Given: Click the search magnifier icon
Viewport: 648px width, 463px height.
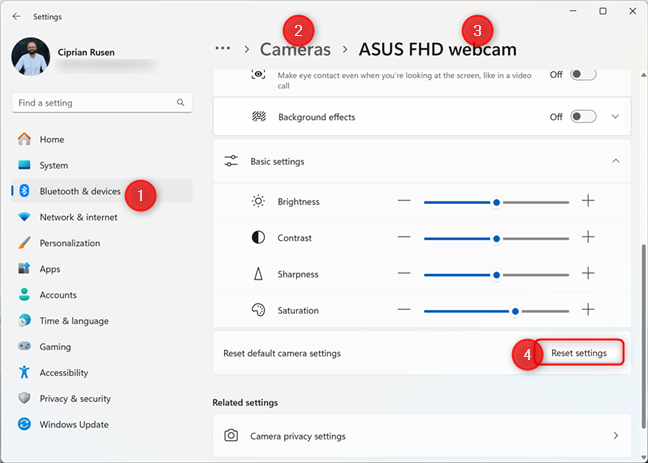Looking at the screenshot, I should point(180,103).
